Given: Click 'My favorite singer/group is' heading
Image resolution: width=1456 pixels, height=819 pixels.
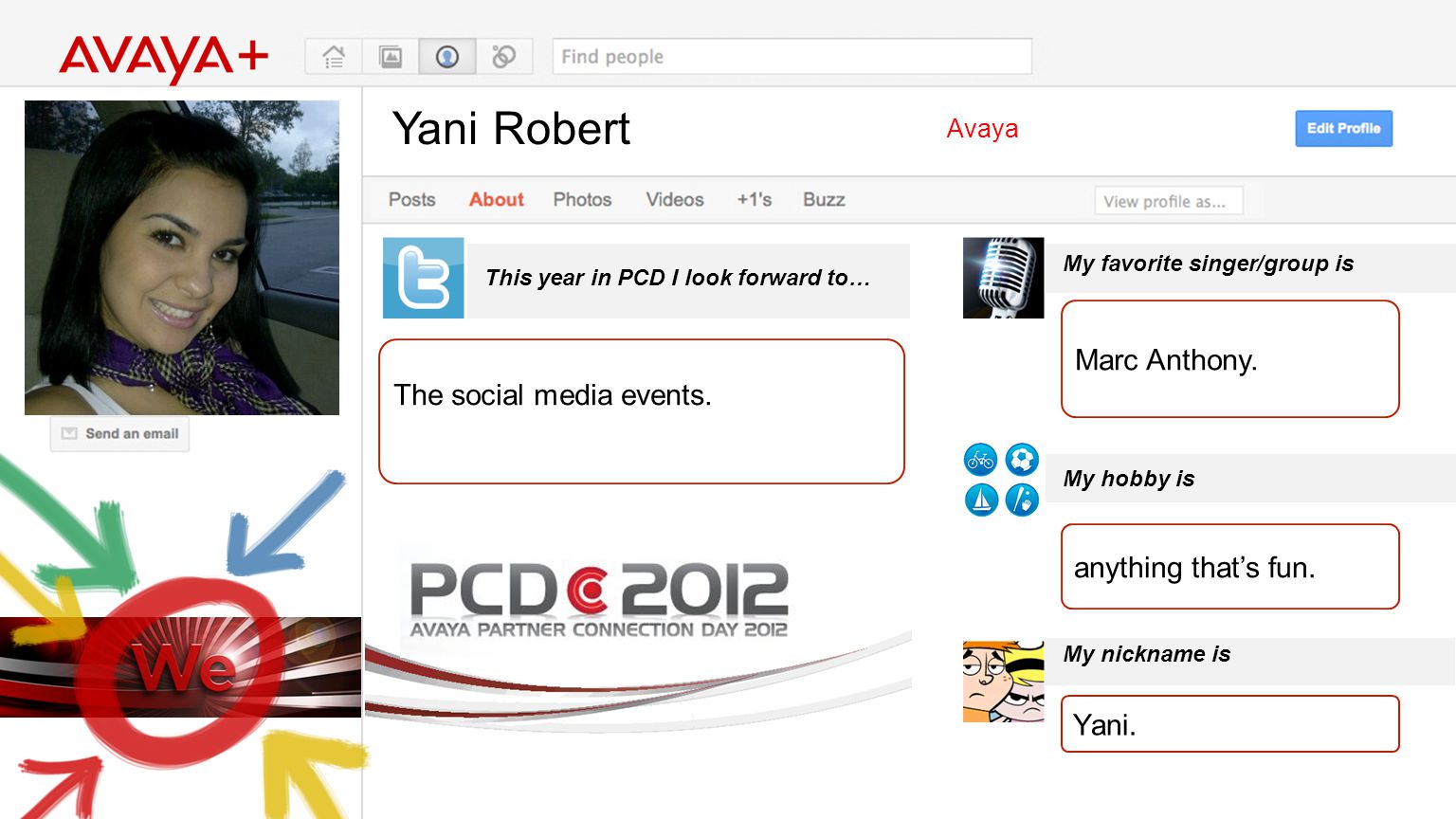Looking at the screenshot, I should tap(1209, 264).
